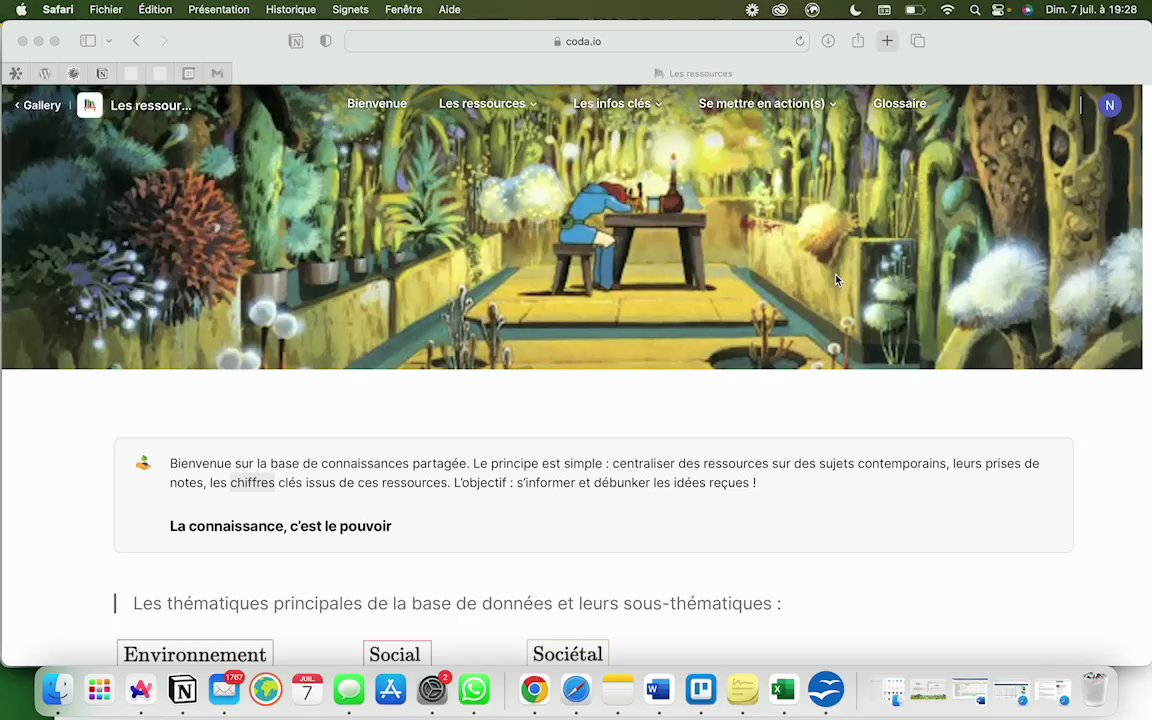Show Safari downloads
The height and width of the screenshot is (720, 1152).
pyautogui.click(x=828, y=41)
